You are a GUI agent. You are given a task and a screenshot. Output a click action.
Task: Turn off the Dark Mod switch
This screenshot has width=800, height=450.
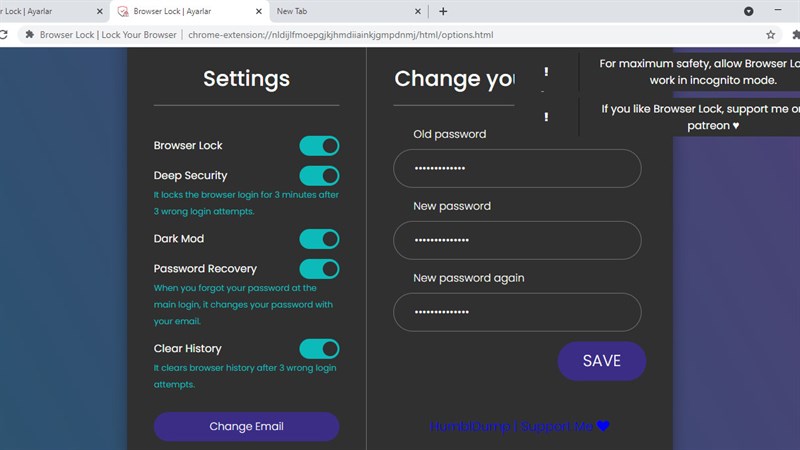click(319, 239)
